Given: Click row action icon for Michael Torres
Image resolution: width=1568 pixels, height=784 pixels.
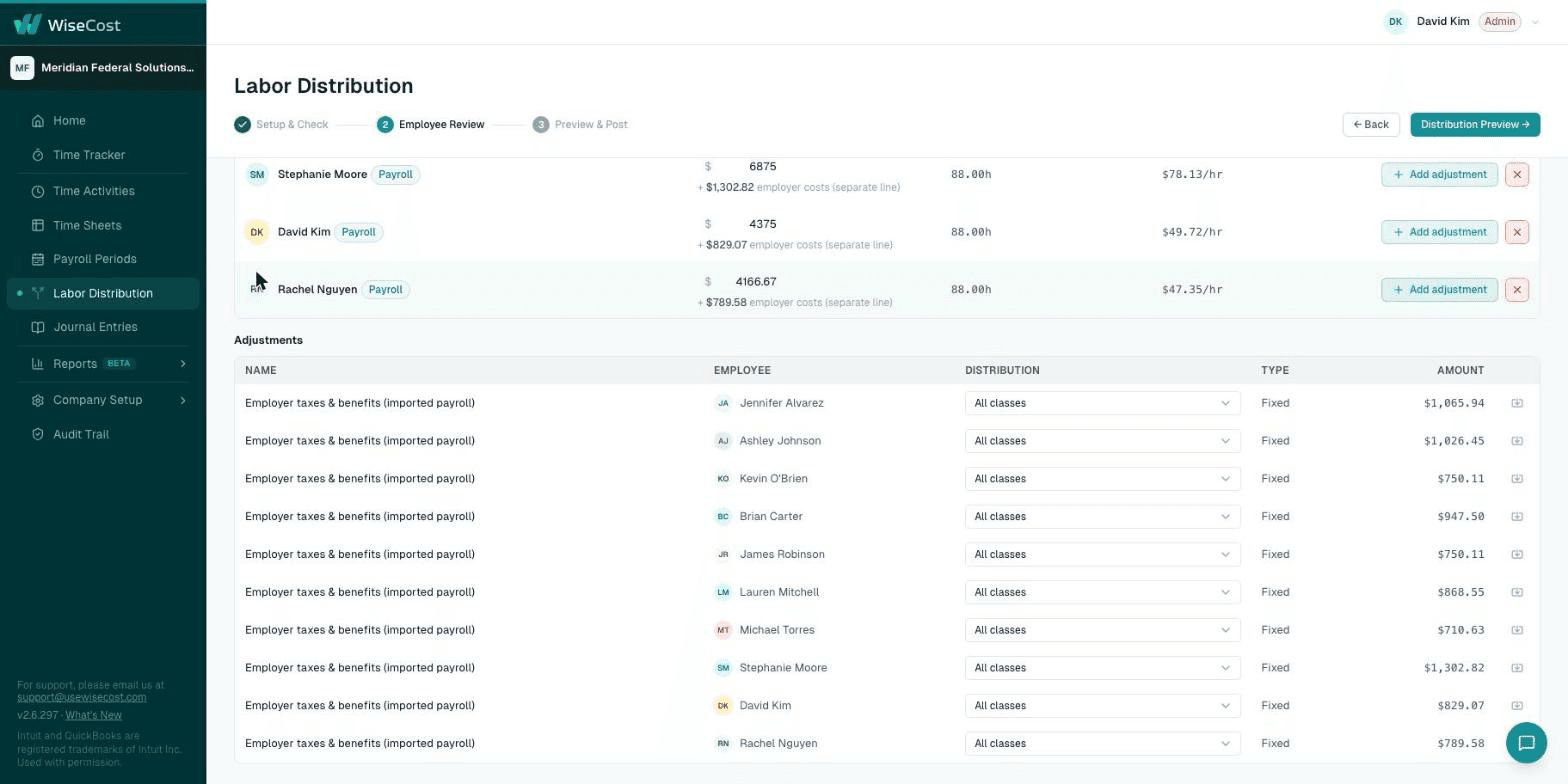Looking at the screenshot, I should [x=1517, y=630].
